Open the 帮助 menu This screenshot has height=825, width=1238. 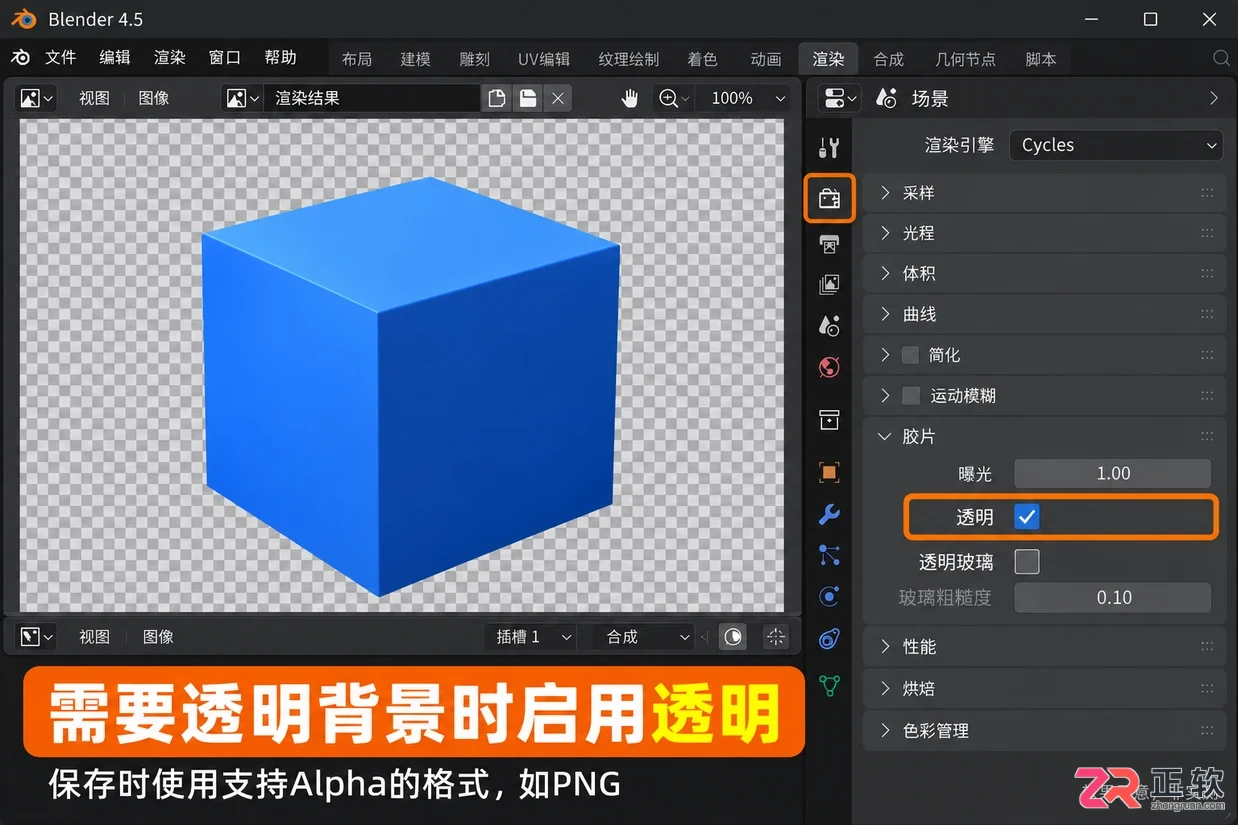click(x=281, y=57)
